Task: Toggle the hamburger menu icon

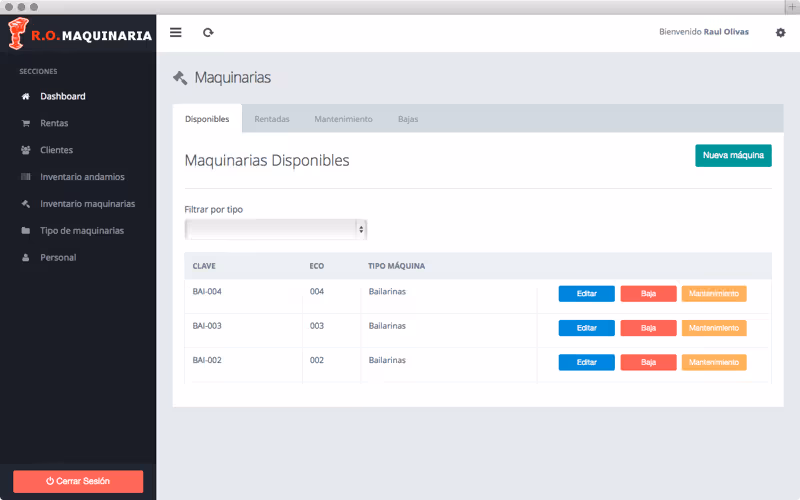Action: coord(176,33)
